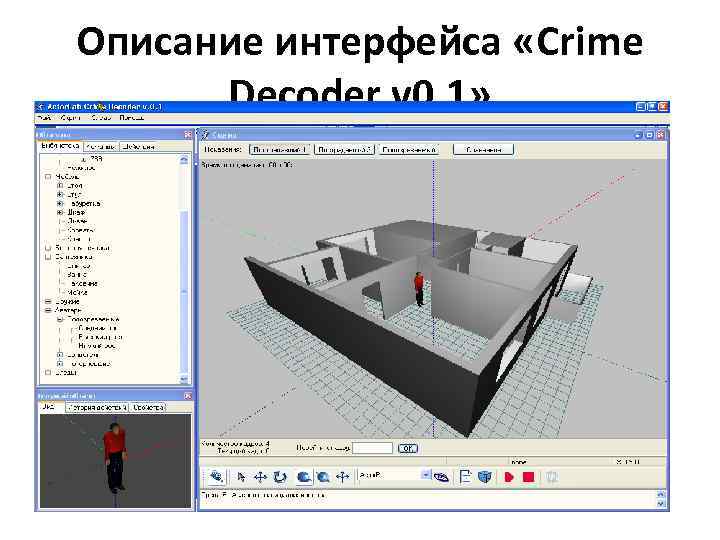Click the orbit eye icon beside the dropdown
Image resolution: width=720 pixels, height=540 pixels.
(x=441, y=478)
